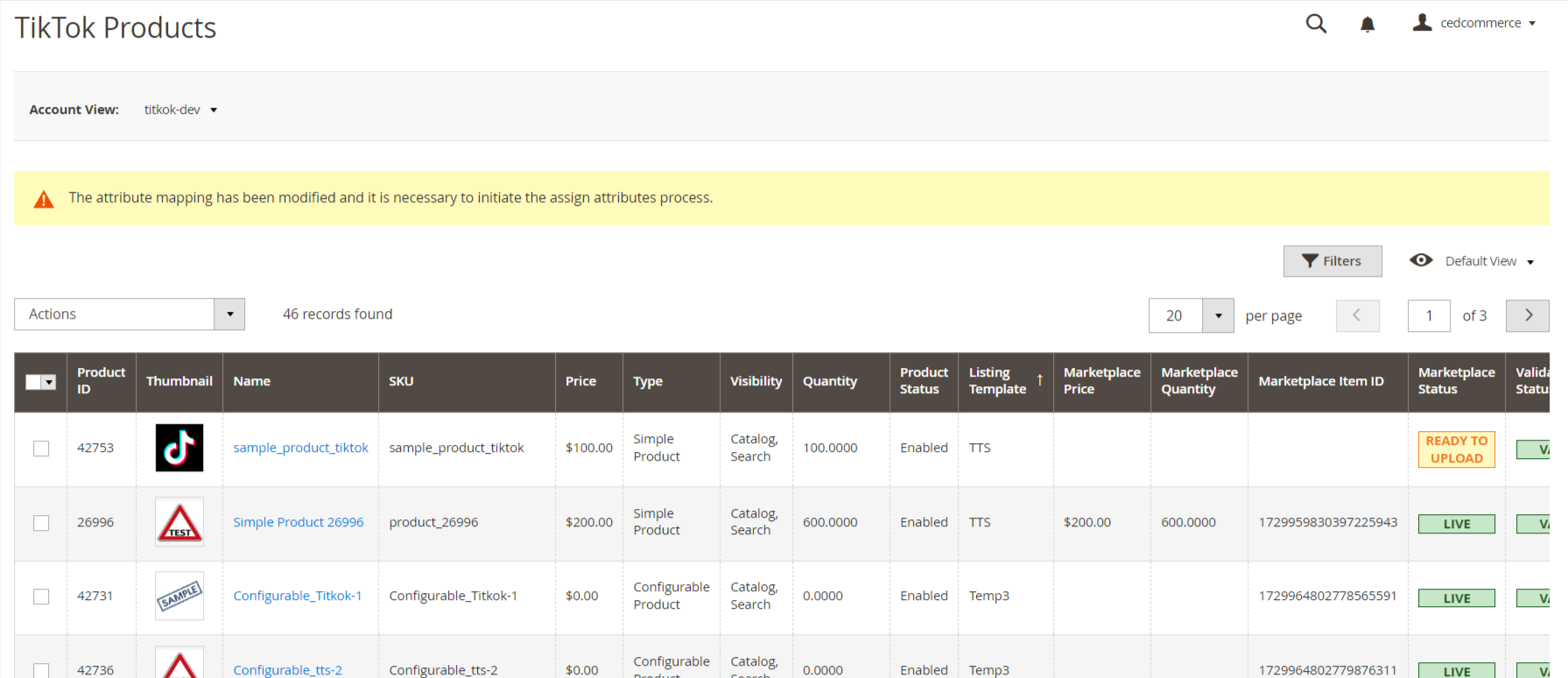Click the sort arrow on the Listing Template column
The image size is (1568, 678).
[1039, 380]
